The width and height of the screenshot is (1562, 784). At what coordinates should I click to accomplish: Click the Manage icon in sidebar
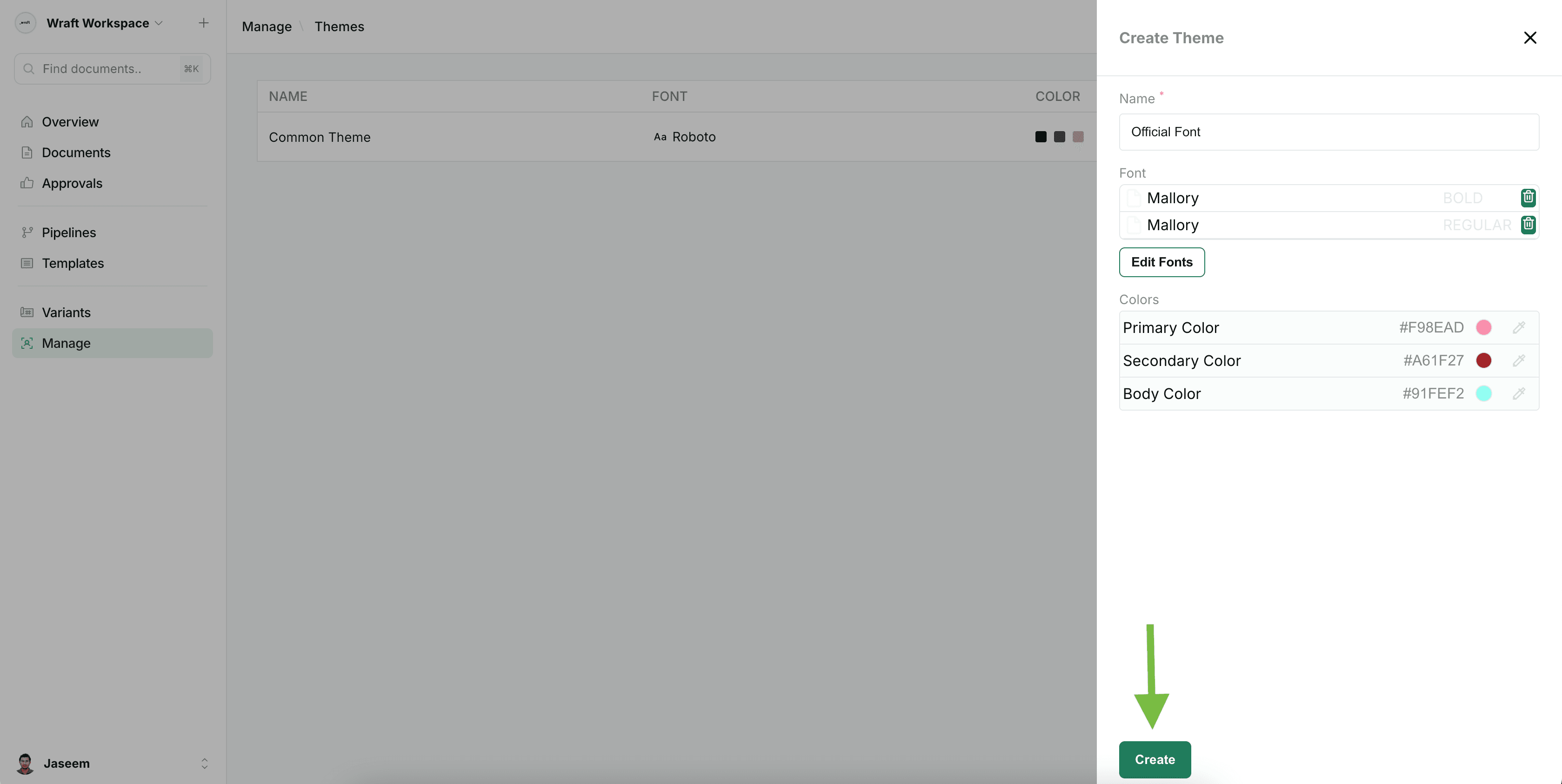click(27, 343)
